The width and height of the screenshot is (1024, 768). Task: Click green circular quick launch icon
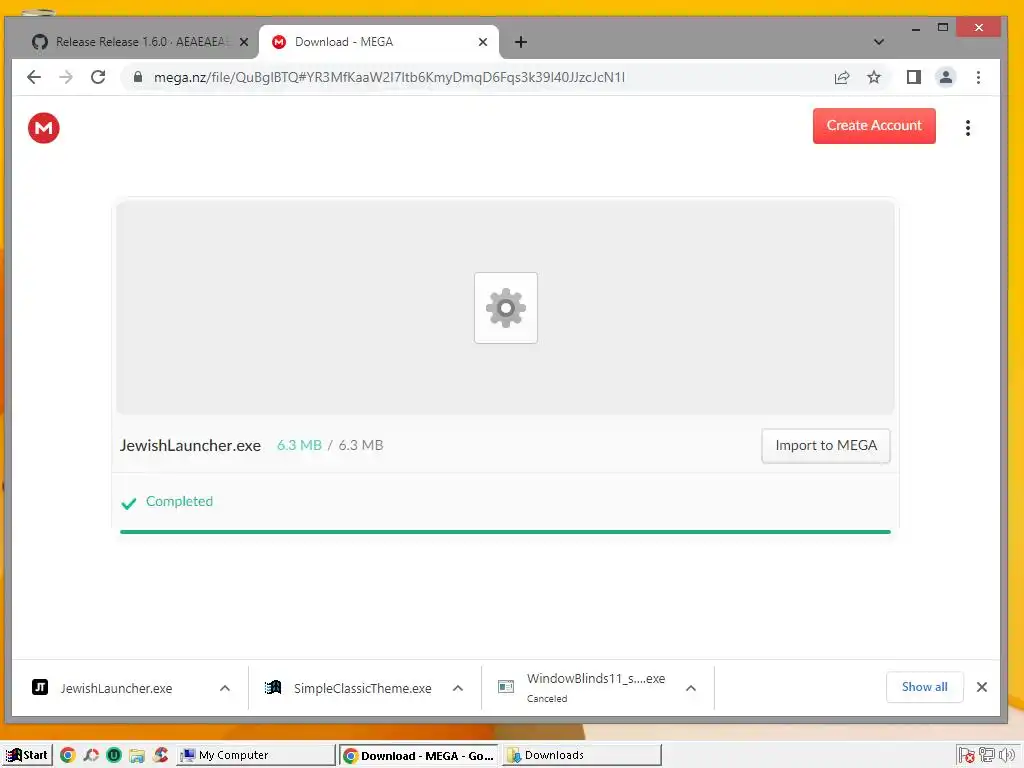point(114,755)
